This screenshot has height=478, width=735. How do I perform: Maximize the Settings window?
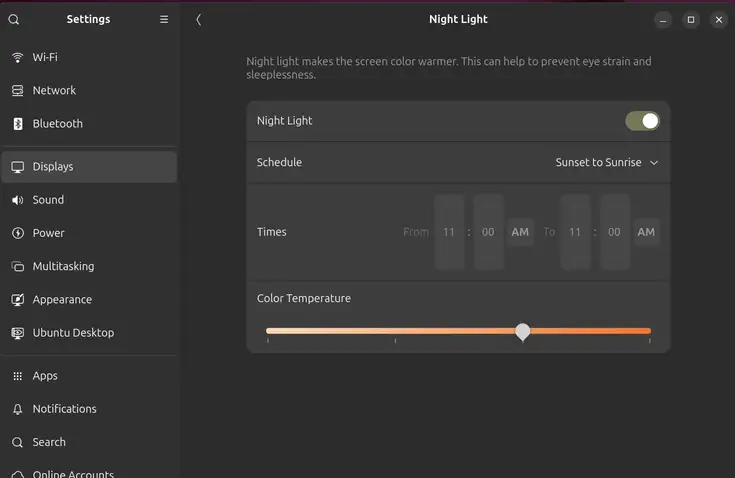[x=691, y=20]
